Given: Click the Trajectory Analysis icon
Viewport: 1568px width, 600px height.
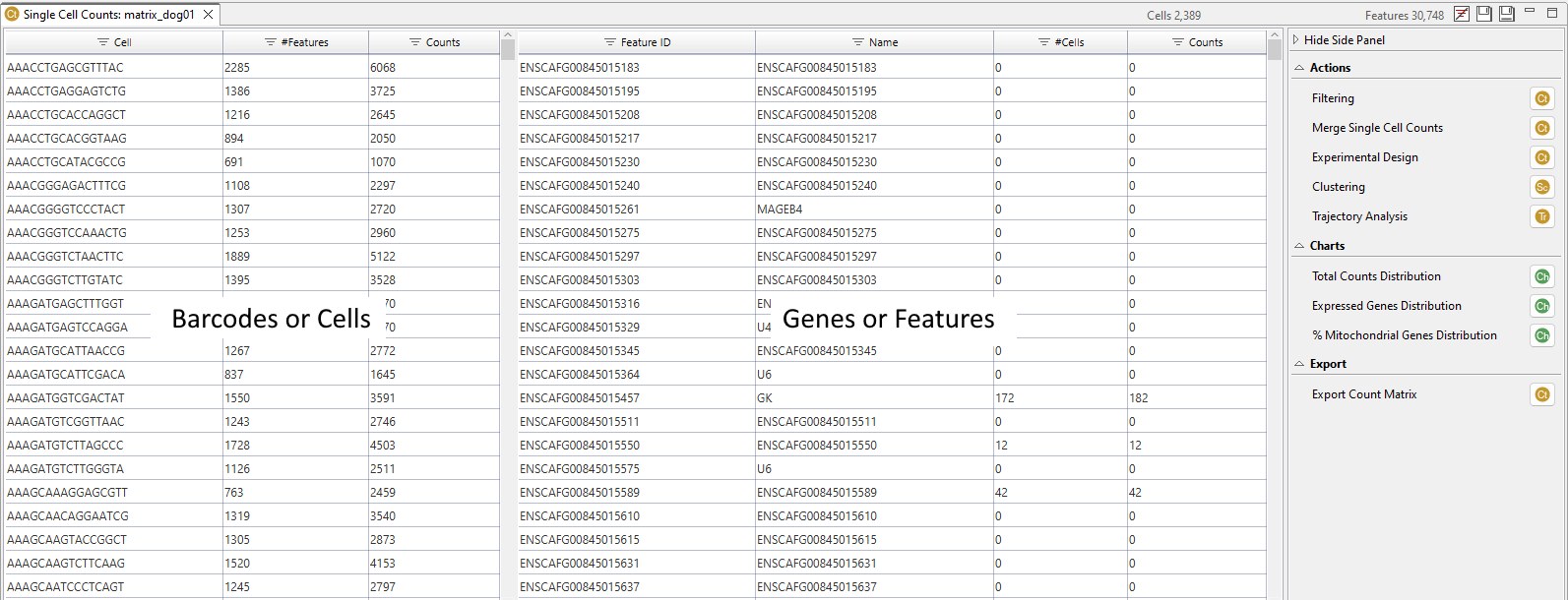Looking at the screenshot, I should point(1541,216).
